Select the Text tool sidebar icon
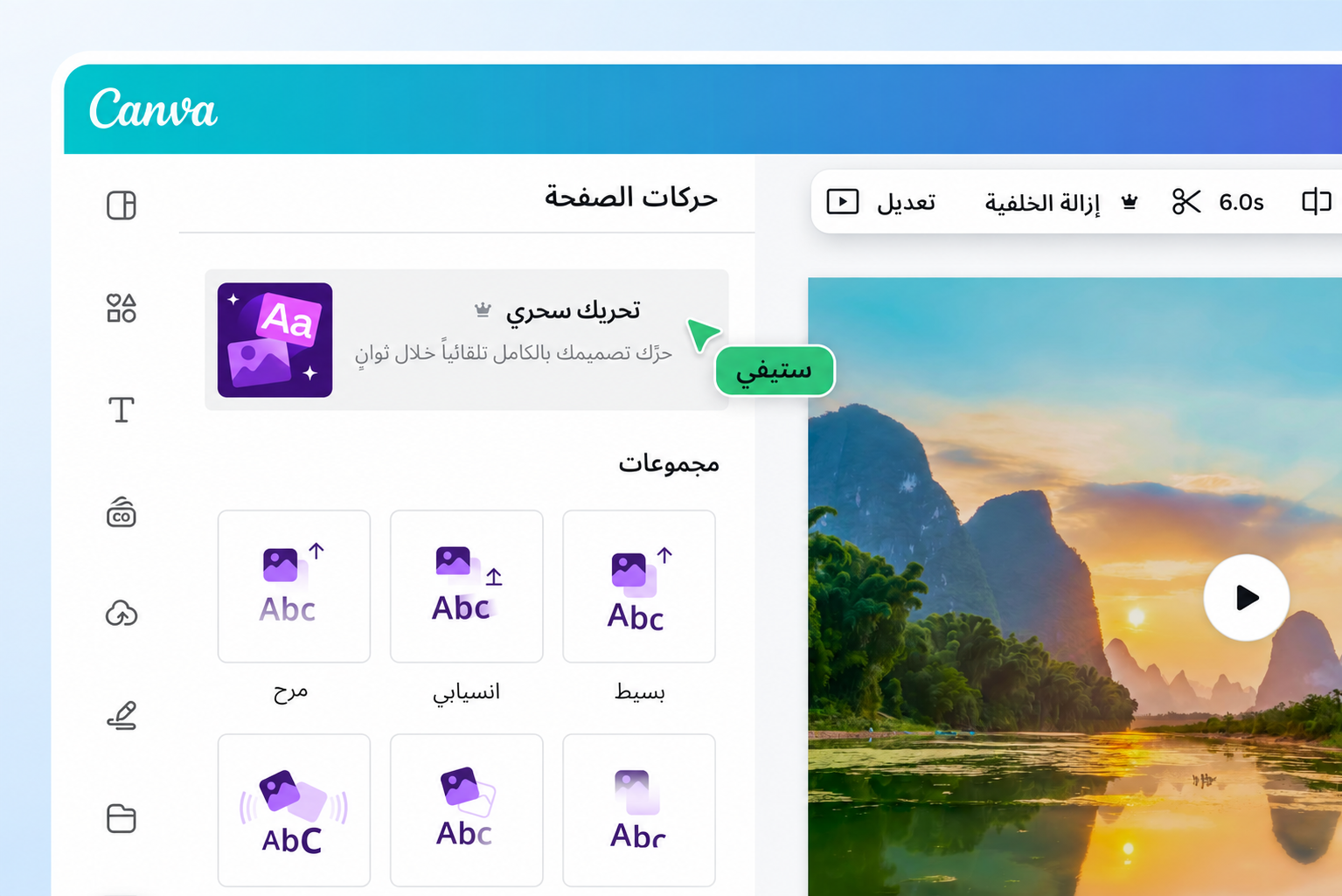Screen dimensions: 1342x896 point(122,410)
